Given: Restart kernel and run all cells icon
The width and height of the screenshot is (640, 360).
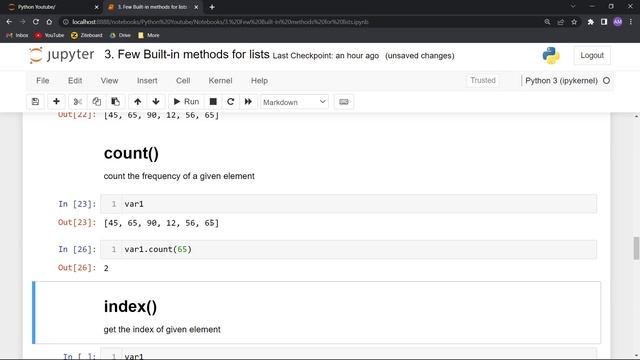Looking at the screenshot, I should (248, 102).
